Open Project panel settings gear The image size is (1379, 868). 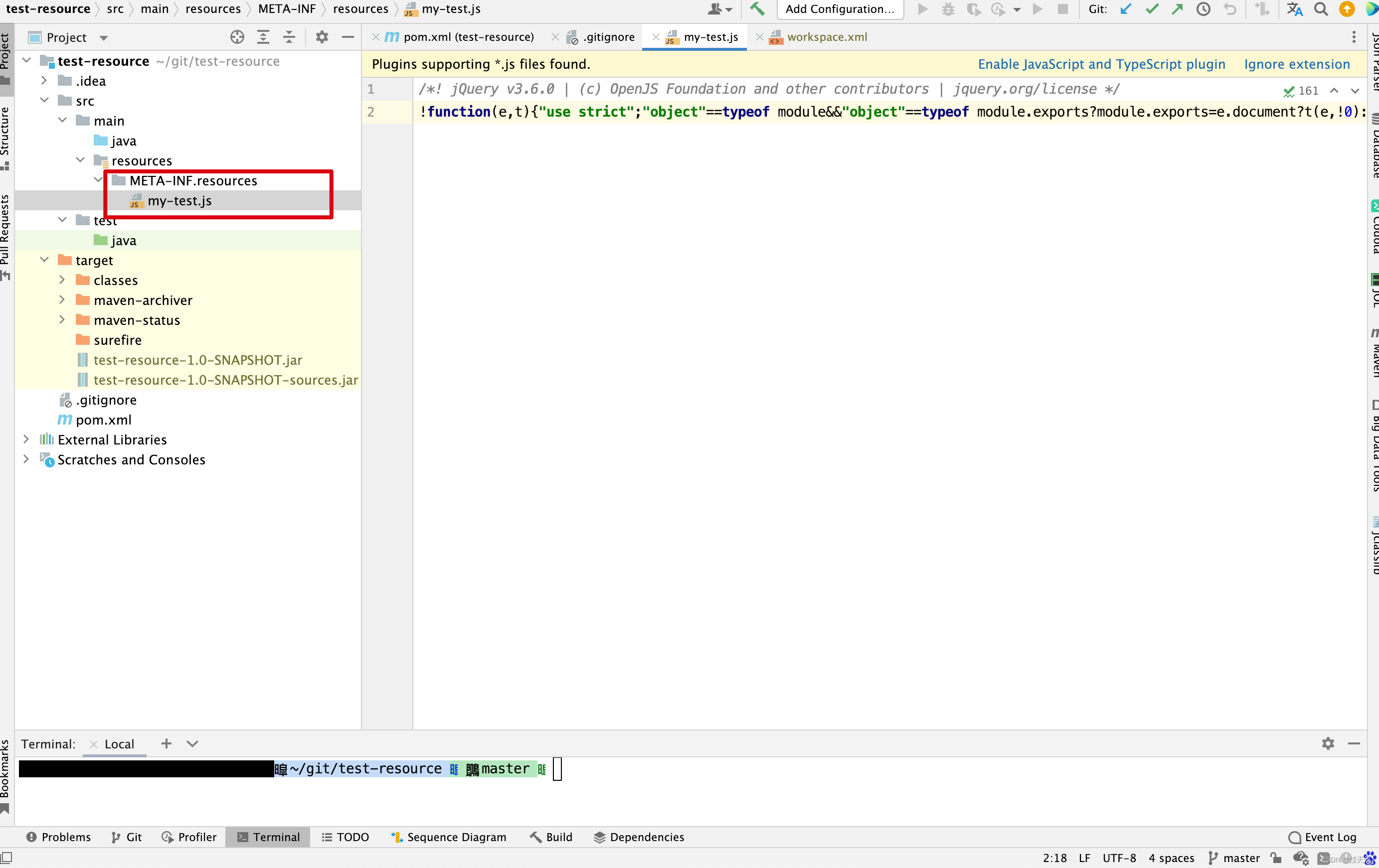pos(322,37)
